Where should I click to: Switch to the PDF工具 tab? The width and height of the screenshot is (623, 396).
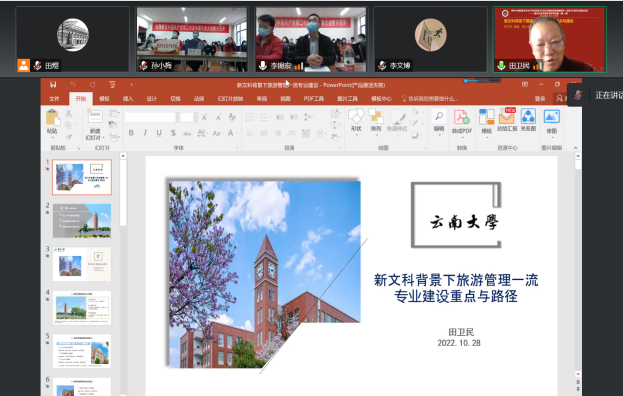[x=314, y=99]
